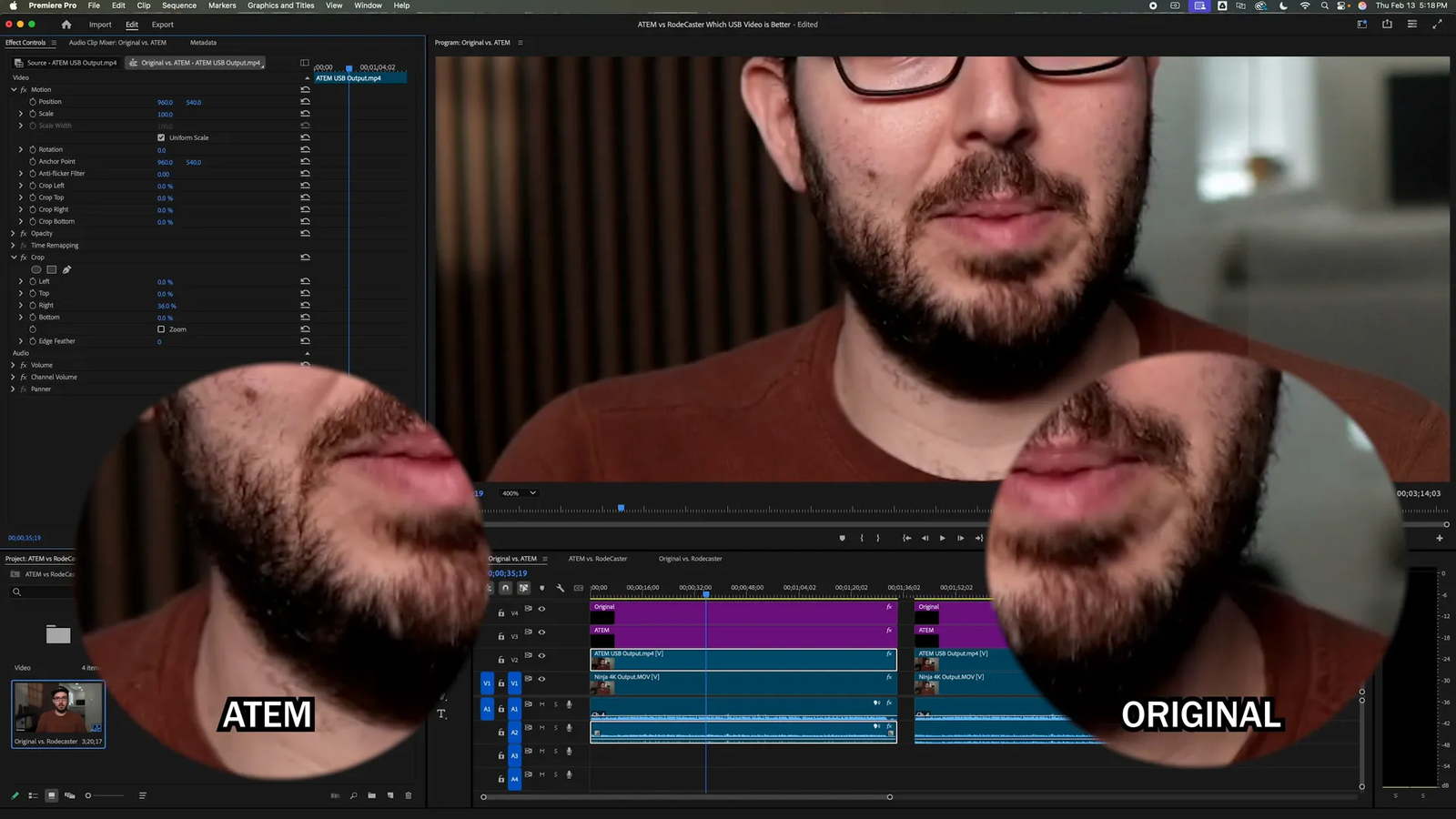The height and width of the screenshot is (819, 1456).
Task: Enable voice-over record on track A3
Action: (x=569, y=752)
